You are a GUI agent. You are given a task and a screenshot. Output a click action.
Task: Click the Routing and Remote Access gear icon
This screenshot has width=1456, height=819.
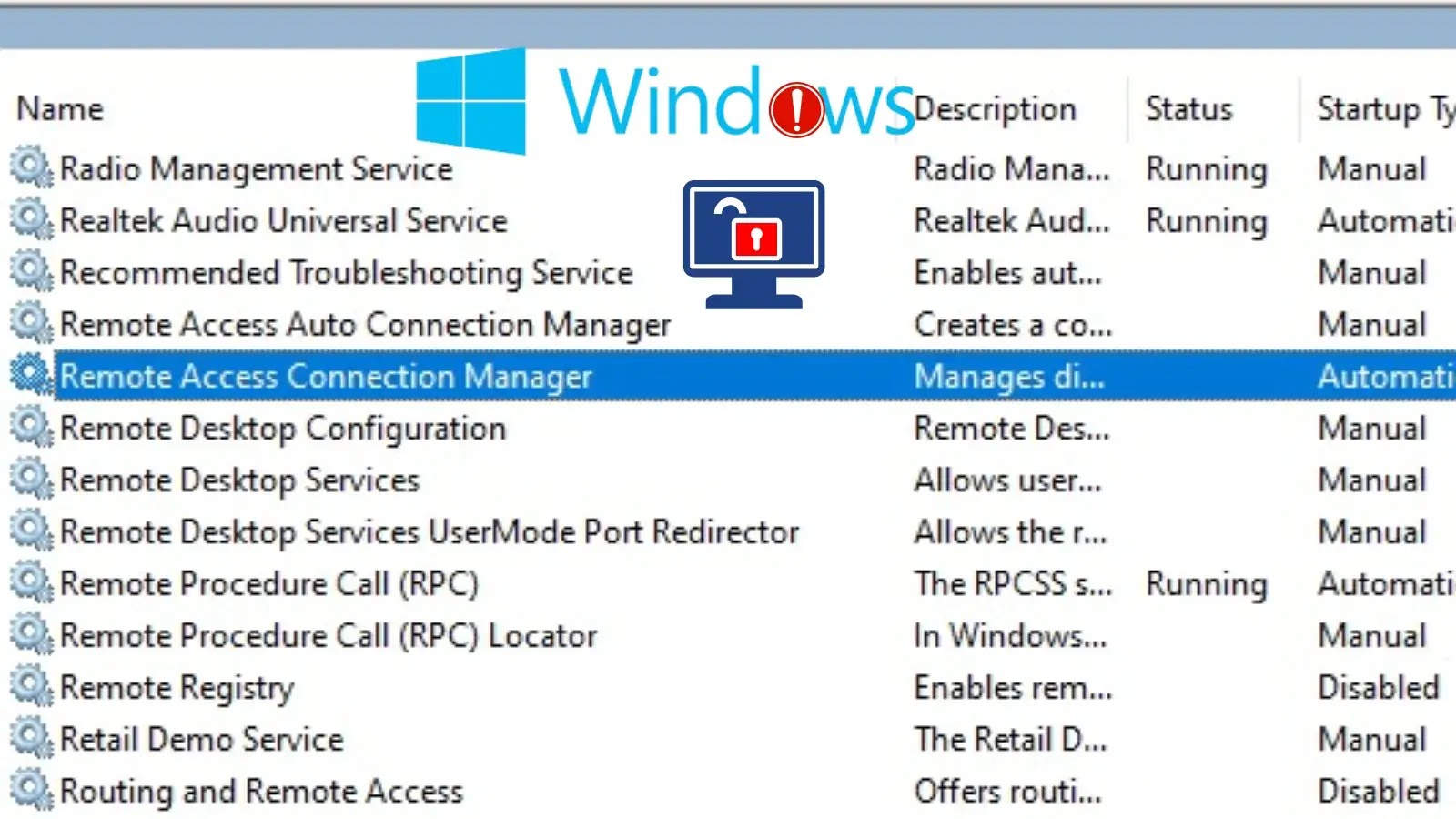click(30, 791)
